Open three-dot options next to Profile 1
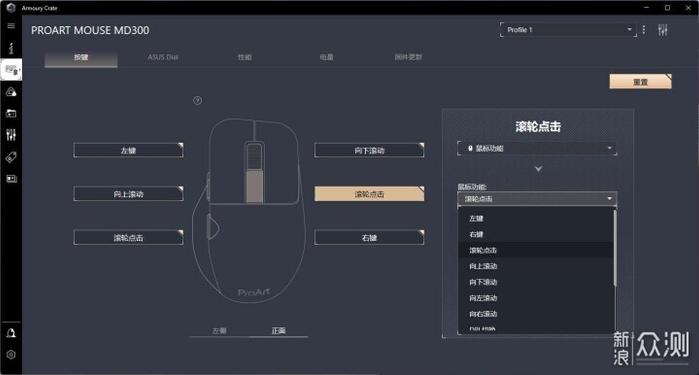 click(x=644, y=30)
